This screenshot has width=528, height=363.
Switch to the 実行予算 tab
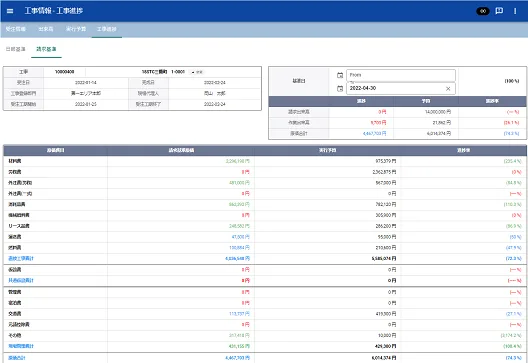pos(76,29)
